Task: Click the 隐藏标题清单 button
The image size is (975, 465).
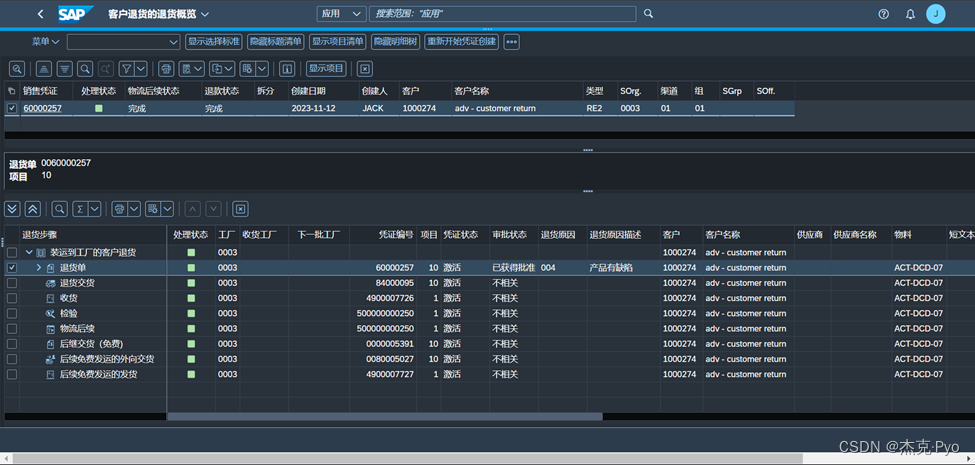Action: click(x=275, y=42)
